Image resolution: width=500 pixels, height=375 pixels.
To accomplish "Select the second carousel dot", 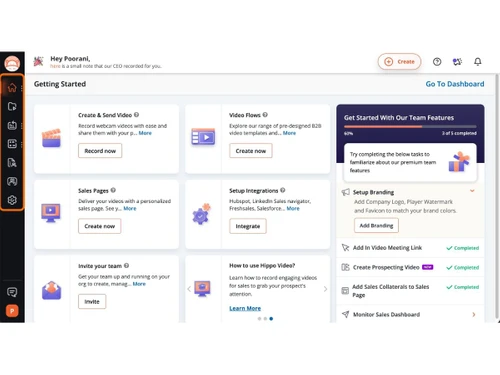I will (265, 319).
